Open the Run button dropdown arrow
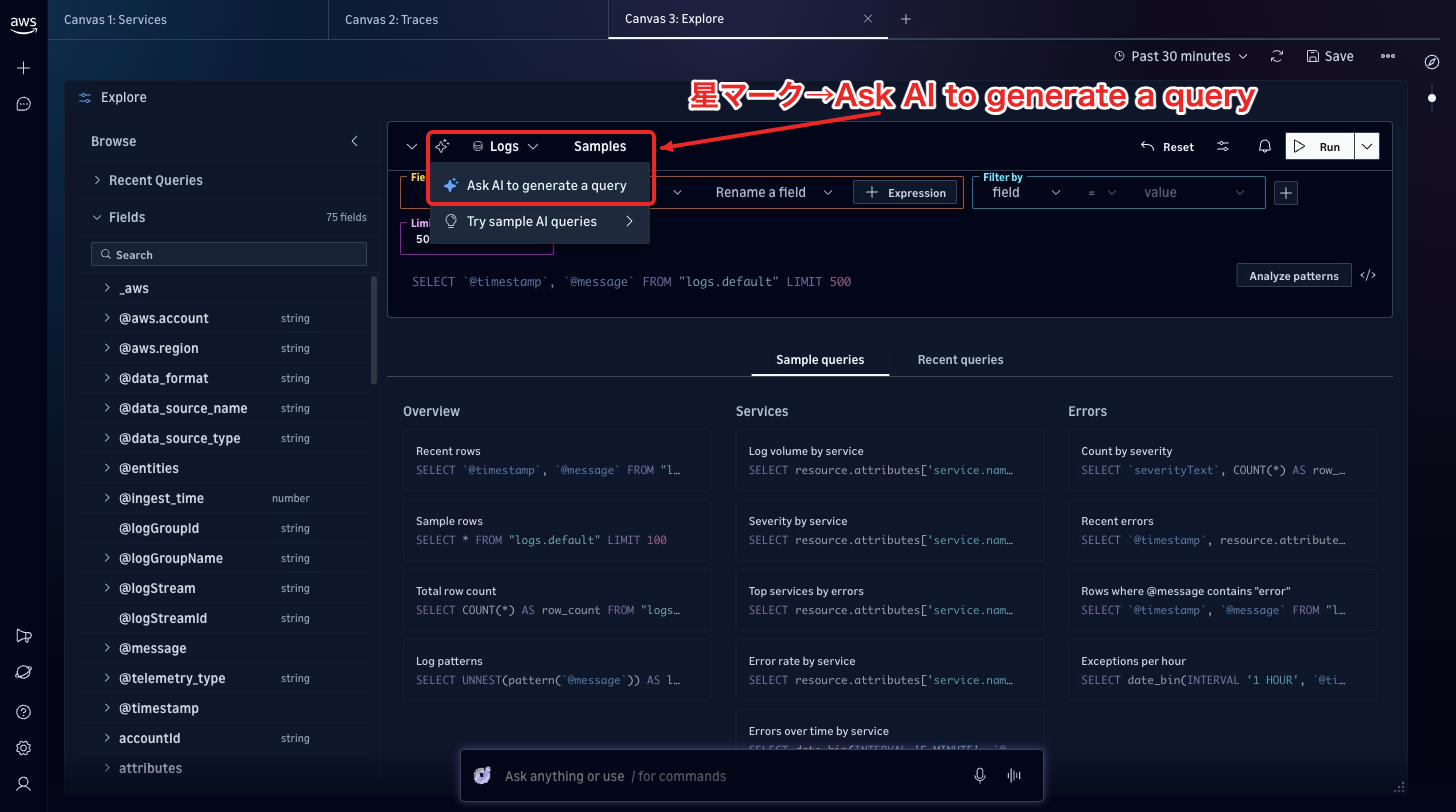The width and height of the screenshot is (1456, 812). 1367,146
